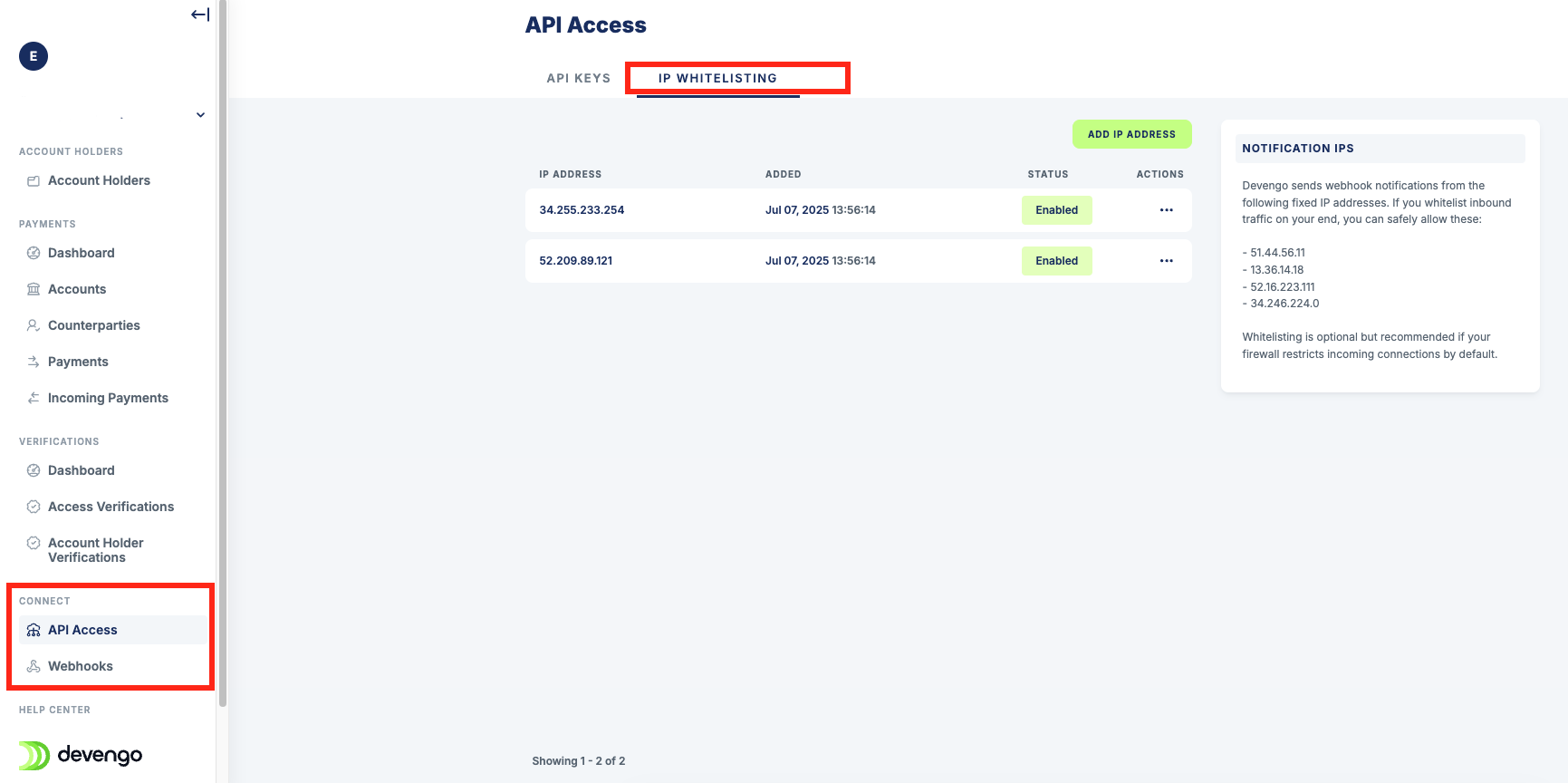Open the E profile avatar
The width and height of the screenshot is (1568, 783).
point(34,56)
